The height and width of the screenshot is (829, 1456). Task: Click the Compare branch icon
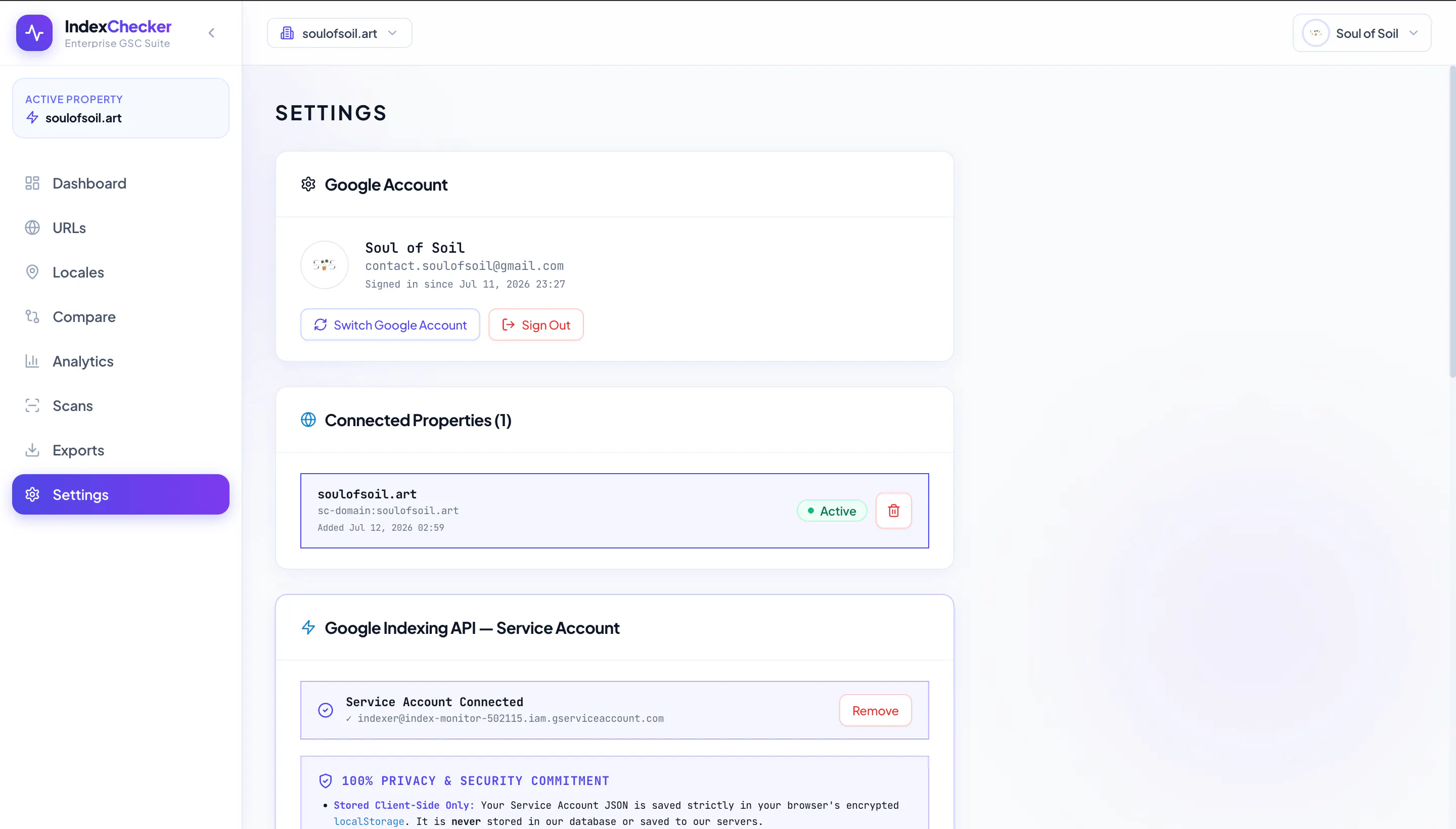pyautogui.click(x=32, y=316)
